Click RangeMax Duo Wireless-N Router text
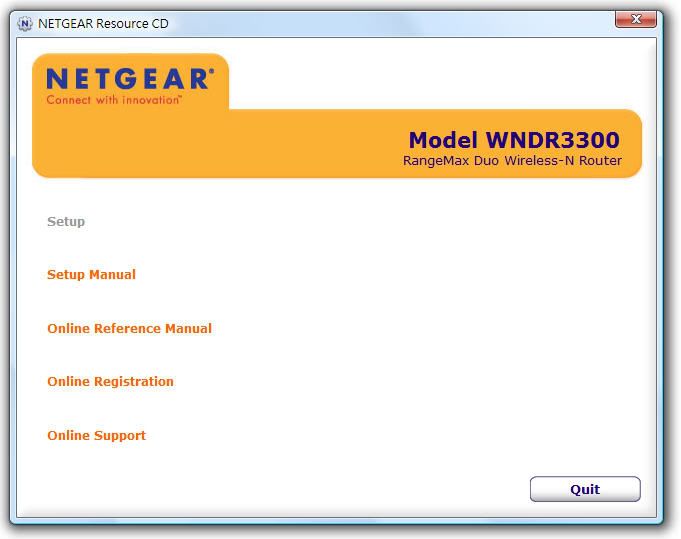Viewport: 681px width, 539px height. pyautogui.click(x=512, y=161)
